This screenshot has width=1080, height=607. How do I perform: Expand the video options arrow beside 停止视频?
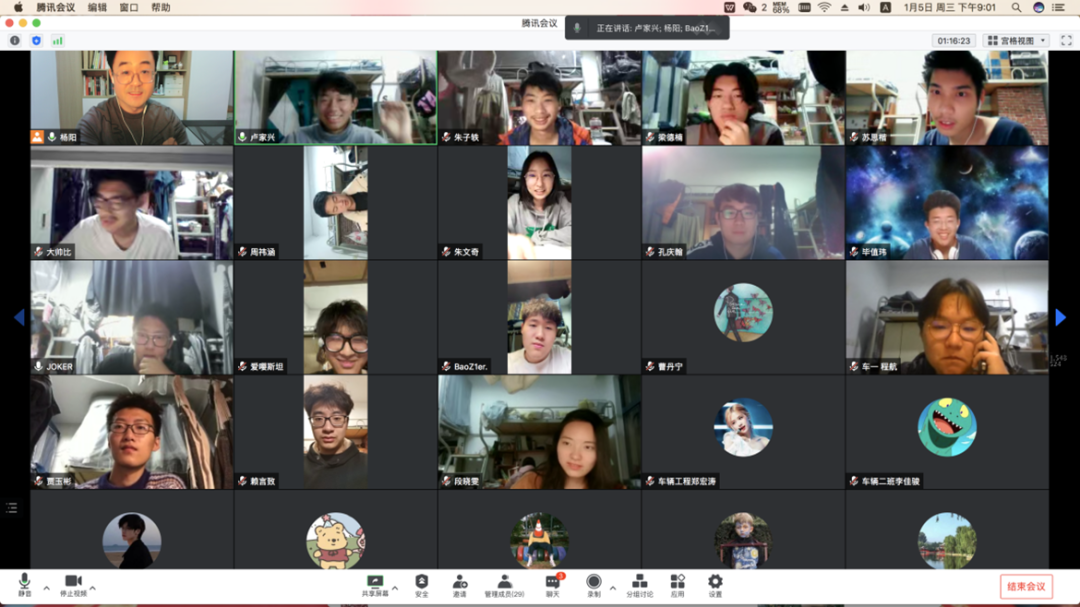point(93,588)
